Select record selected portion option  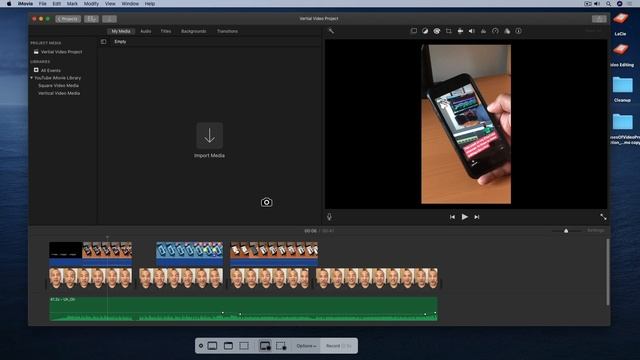281,346
